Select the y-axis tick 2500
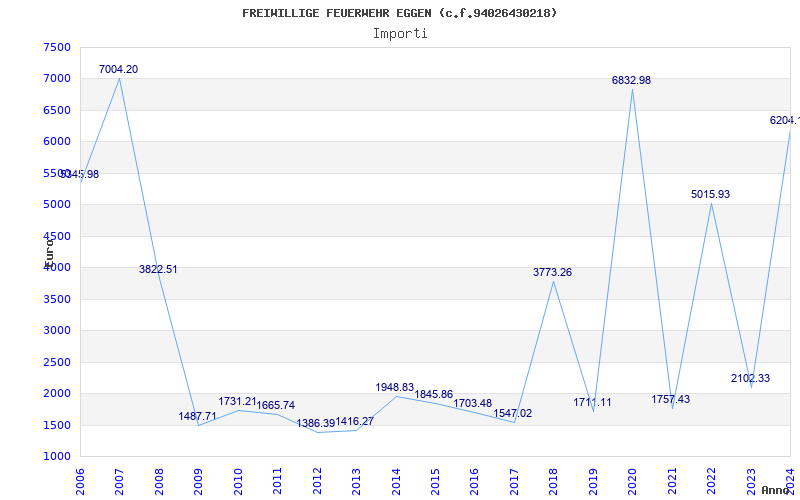The height and width of the screenshot is (500, 800). (57, 362)
